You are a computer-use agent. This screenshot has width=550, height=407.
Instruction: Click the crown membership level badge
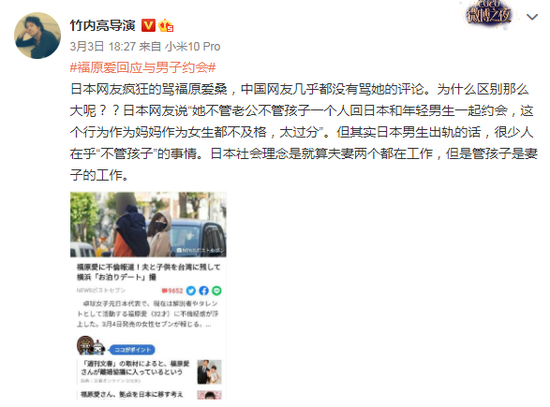click(166, 26)
